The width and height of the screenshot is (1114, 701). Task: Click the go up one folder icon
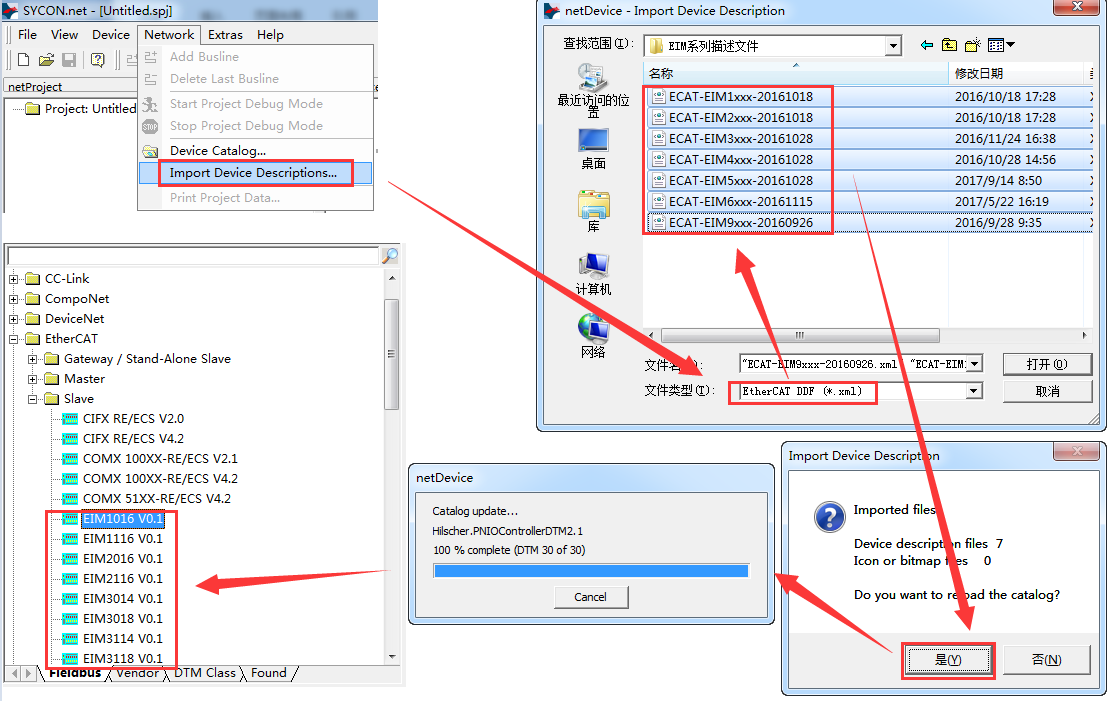coord(948,45)
